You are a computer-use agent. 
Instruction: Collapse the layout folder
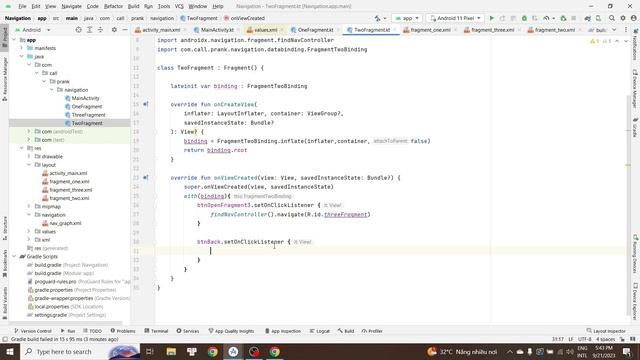[x=29, y=165]
